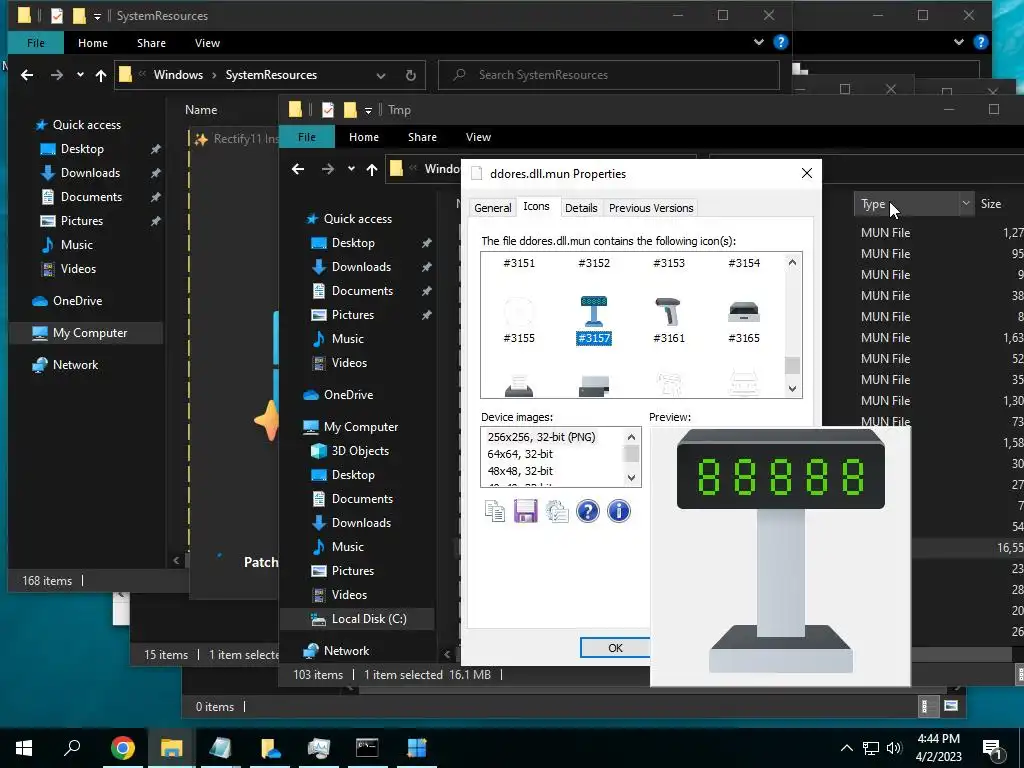Open the command prompt taskbar icon
Image resolution: width=1024 pixels, height=768 pixels.
pos(367,748)
